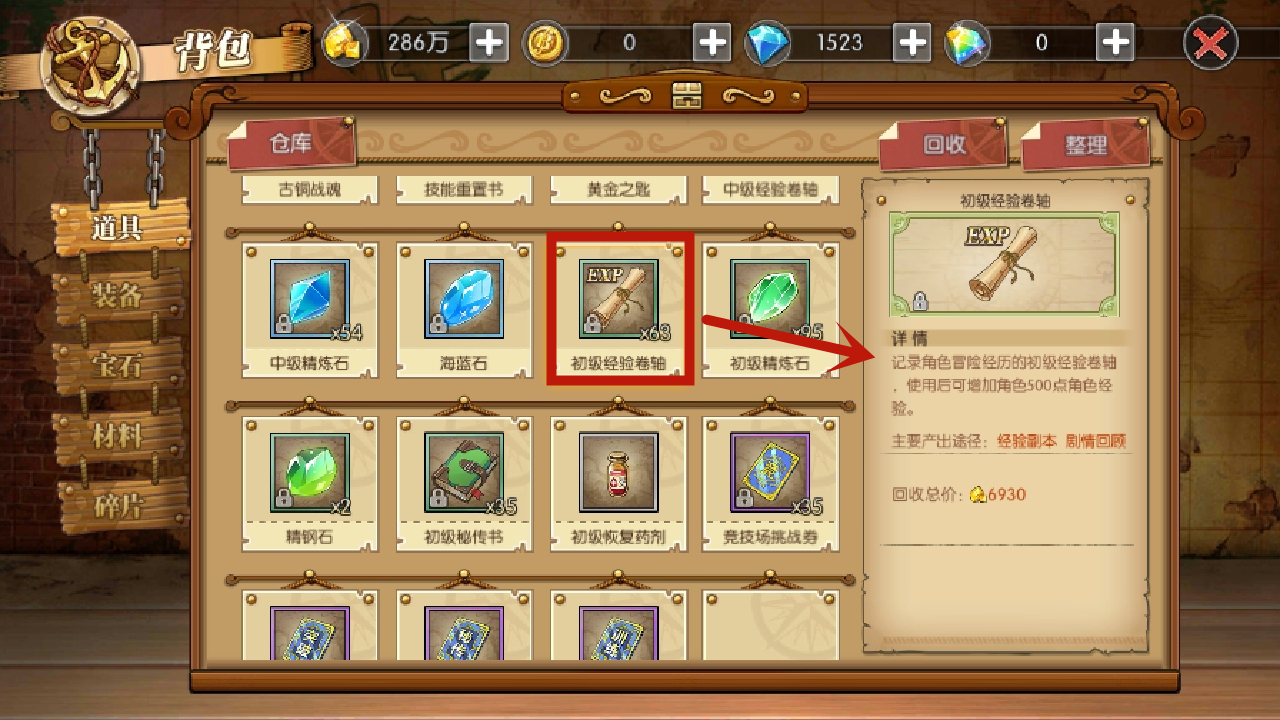Viewport: 1280px width, 720px height.
Task: Select the 初级秘传书 book item
Action: coord(464,483)
